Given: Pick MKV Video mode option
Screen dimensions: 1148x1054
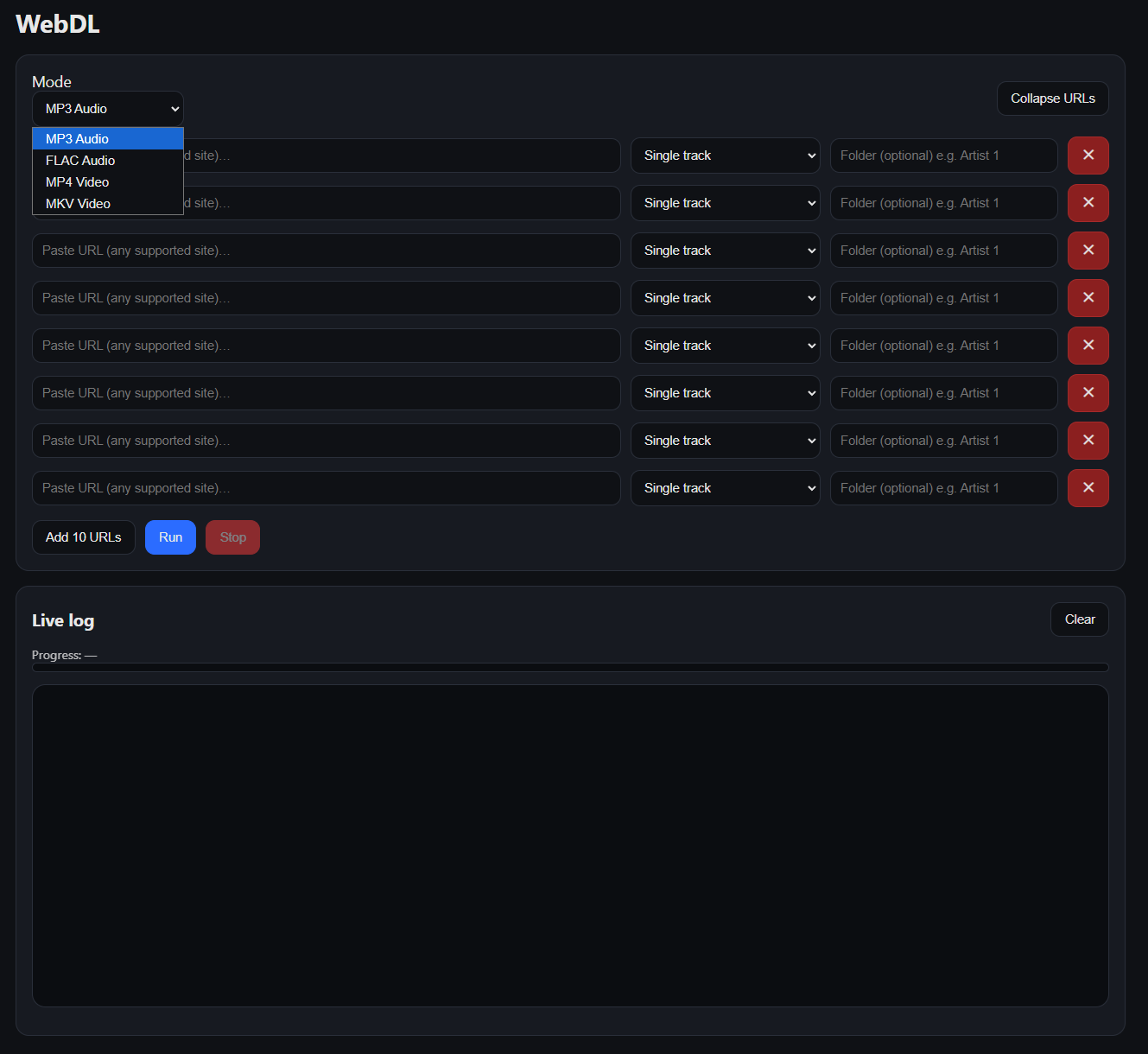Looking at the screenshot, I should tap(79, 204).
